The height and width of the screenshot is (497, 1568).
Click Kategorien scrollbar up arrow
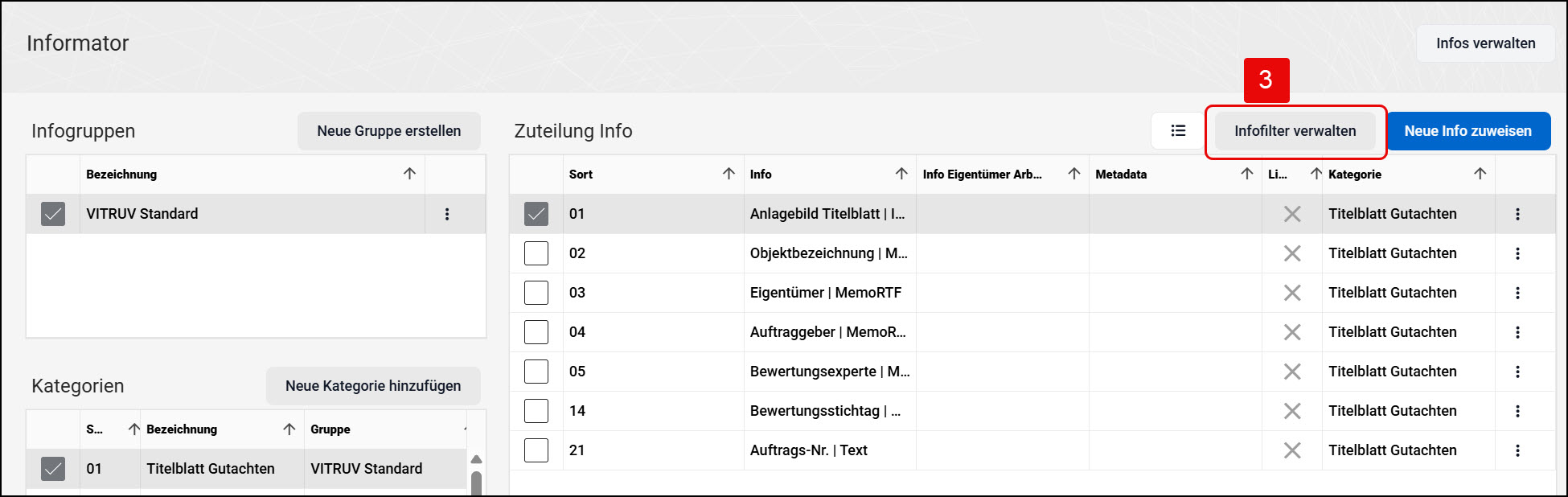(x=476, y=459)
